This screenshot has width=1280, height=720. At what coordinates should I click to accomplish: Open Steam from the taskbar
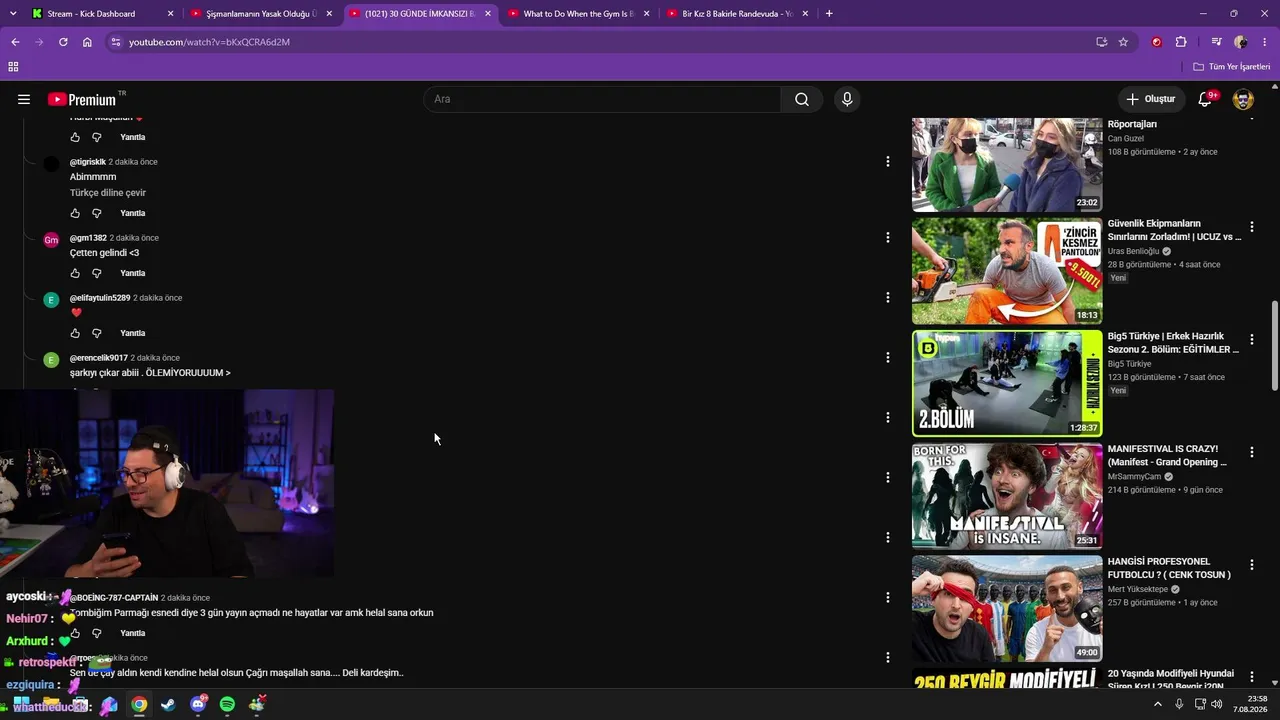point(168,705)
